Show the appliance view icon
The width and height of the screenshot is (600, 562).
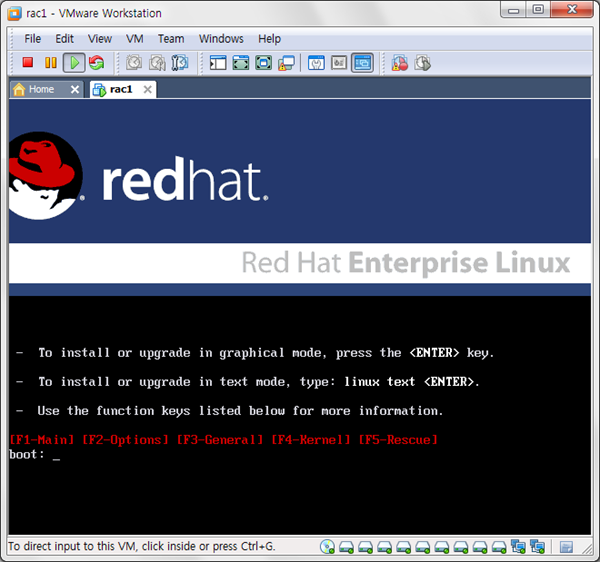click(339, 63)
